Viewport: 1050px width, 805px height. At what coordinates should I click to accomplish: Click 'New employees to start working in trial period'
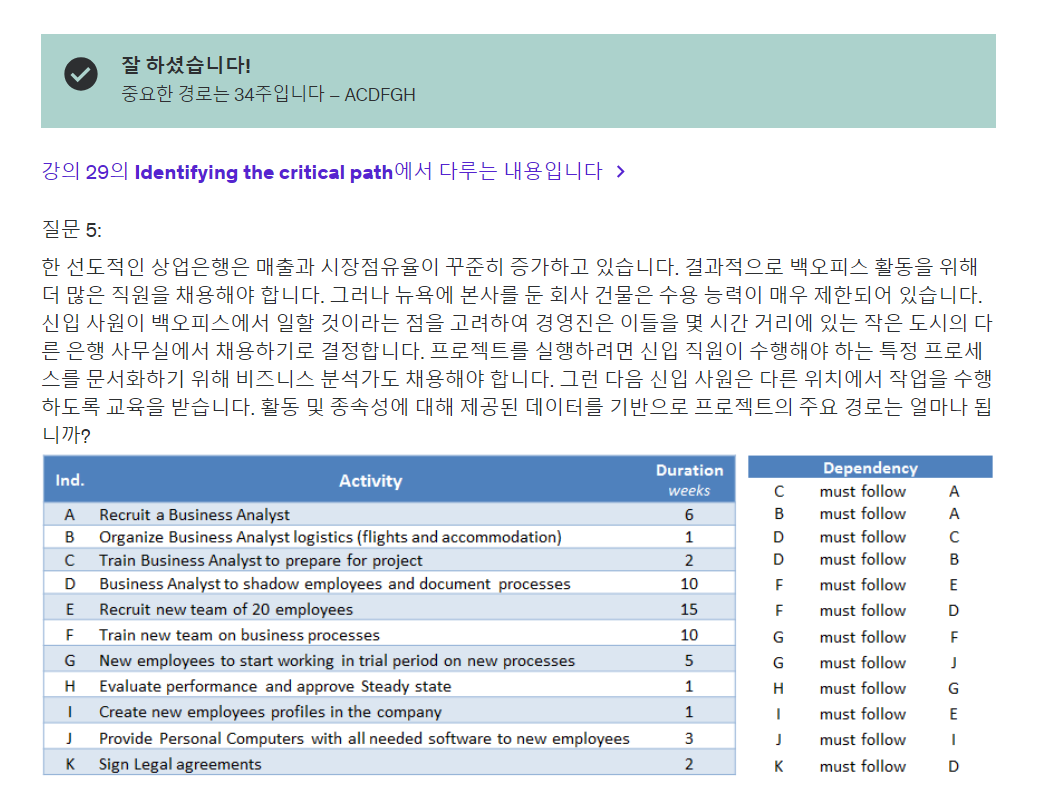point(389,660)
